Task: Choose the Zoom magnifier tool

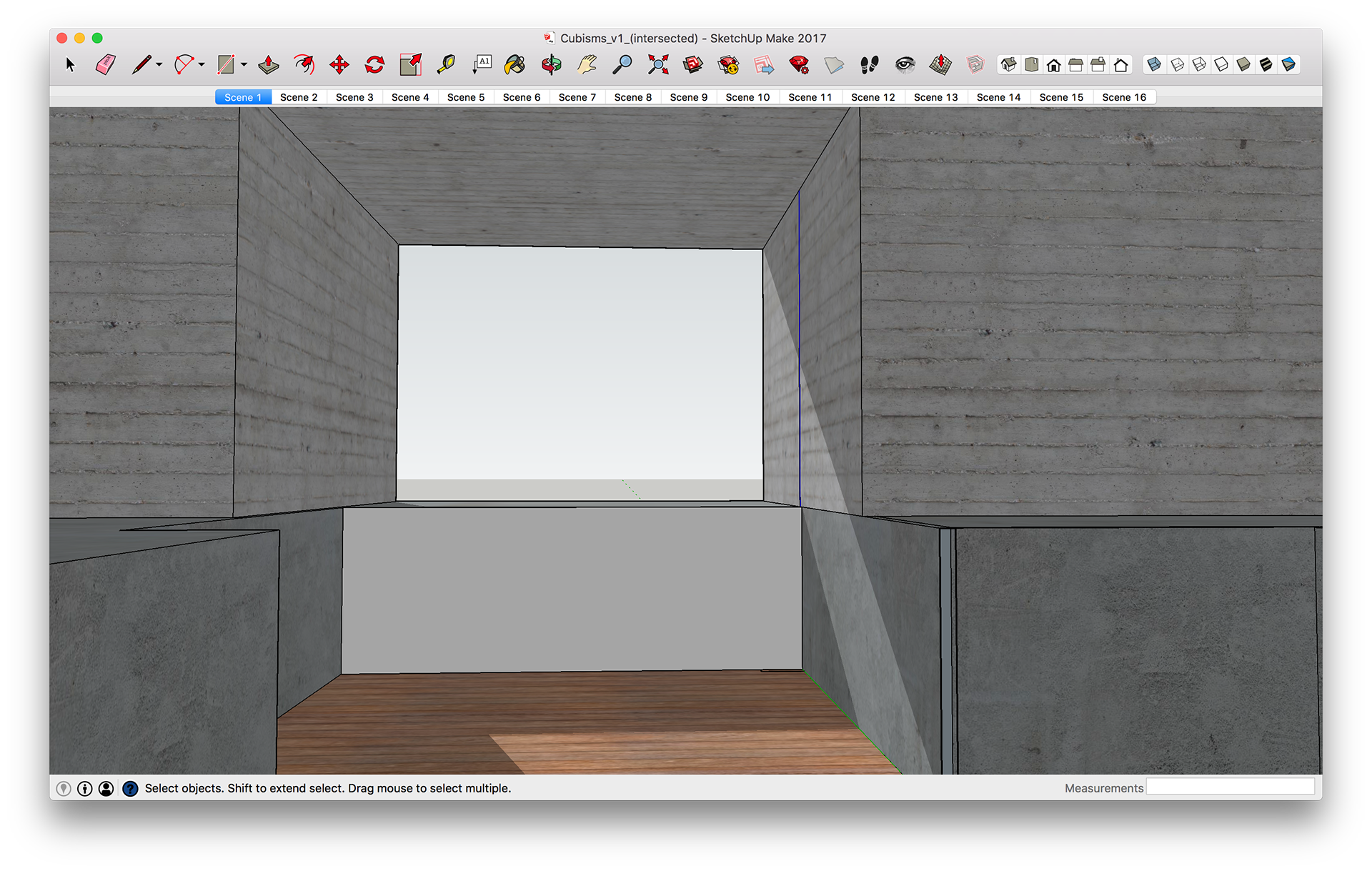Action: click(622, 65)
